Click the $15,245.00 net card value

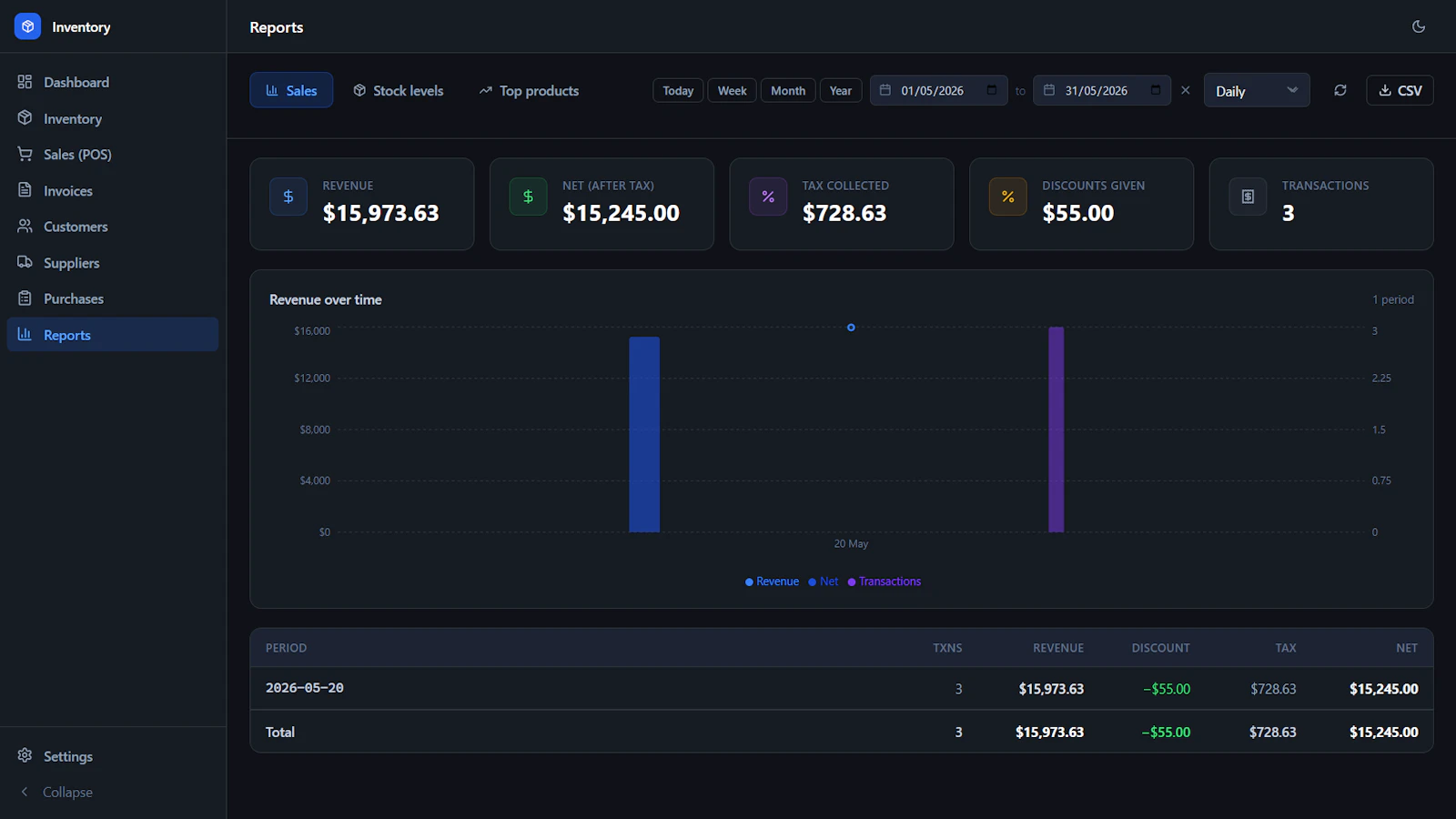coord(621,213)
